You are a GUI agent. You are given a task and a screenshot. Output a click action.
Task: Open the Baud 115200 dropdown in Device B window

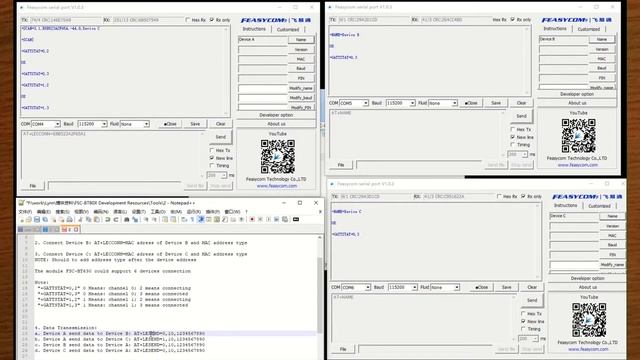click(413, 103)
